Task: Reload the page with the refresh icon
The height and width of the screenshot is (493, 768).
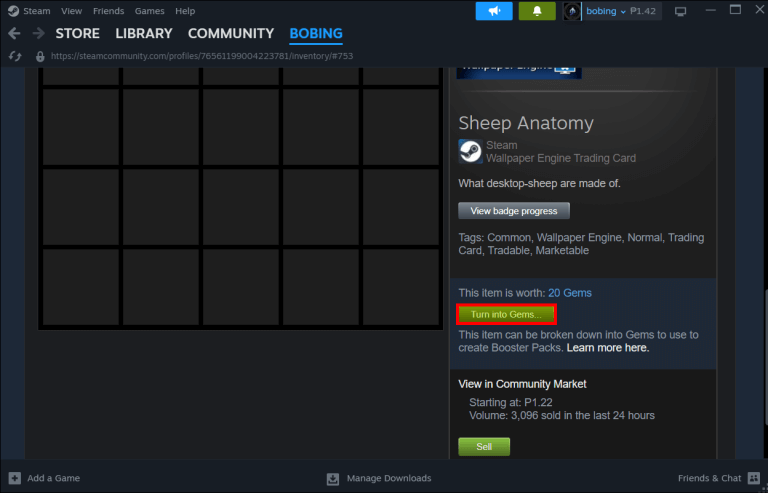Action: click(15, 56)
